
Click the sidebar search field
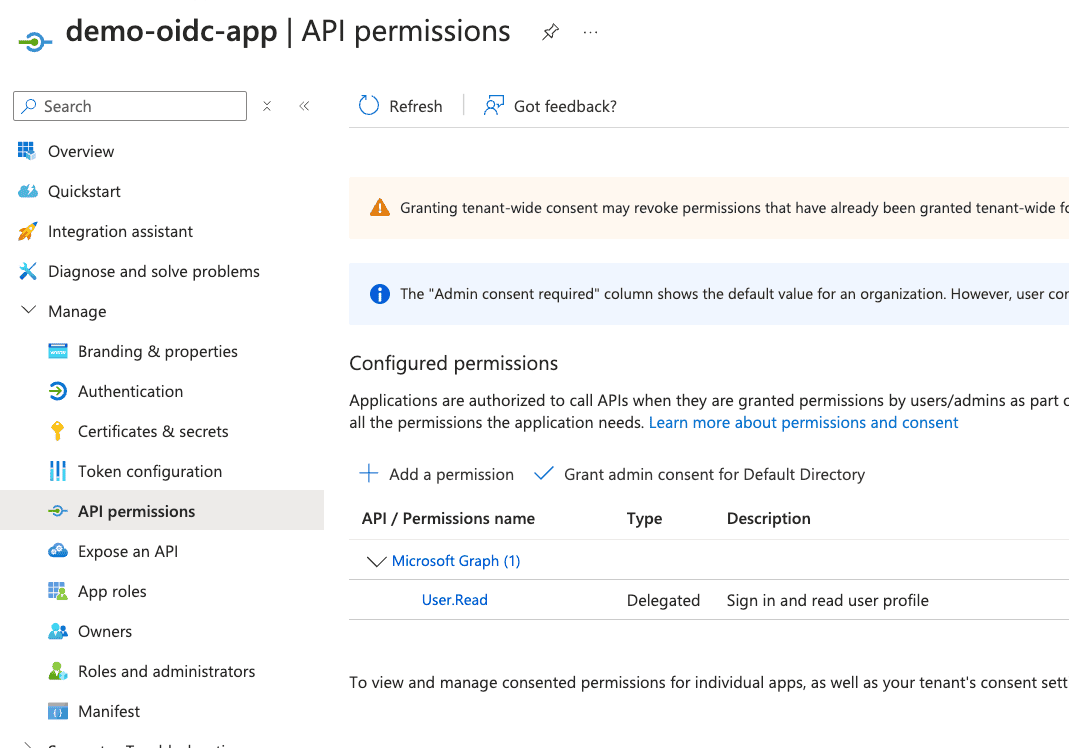pos(129,105)
